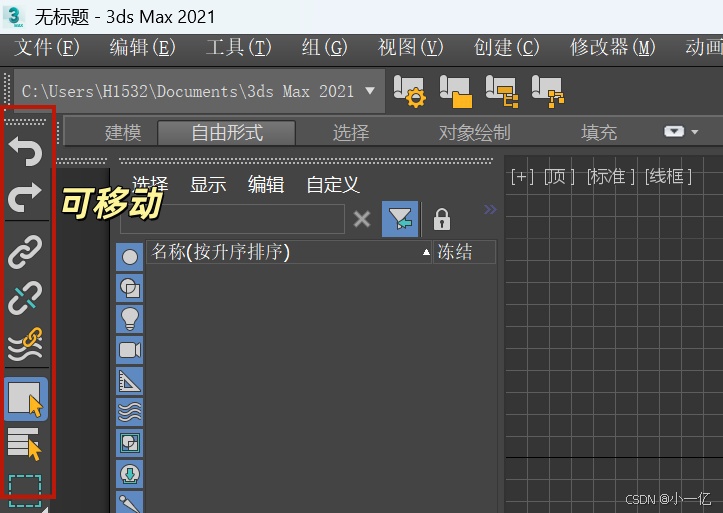Clear the scene explorer search filter X

coord(362,219)
